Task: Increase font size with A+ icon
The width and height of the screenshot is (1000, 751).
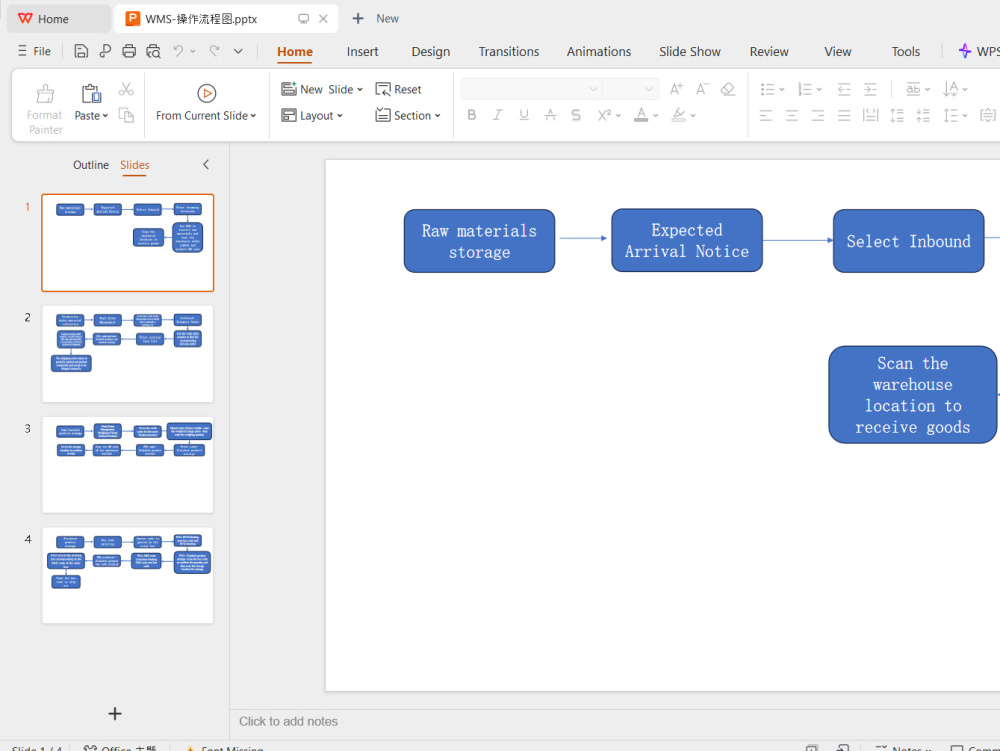Action: coord(676,89)
